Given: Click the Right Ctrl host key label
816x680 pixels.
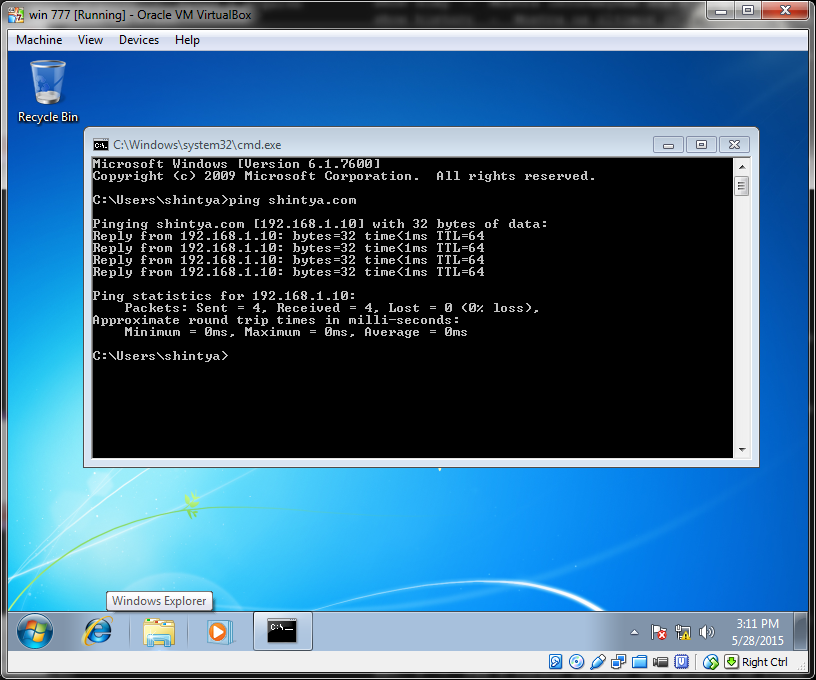Looking at the screenshot, I should (x=764, y=662).
